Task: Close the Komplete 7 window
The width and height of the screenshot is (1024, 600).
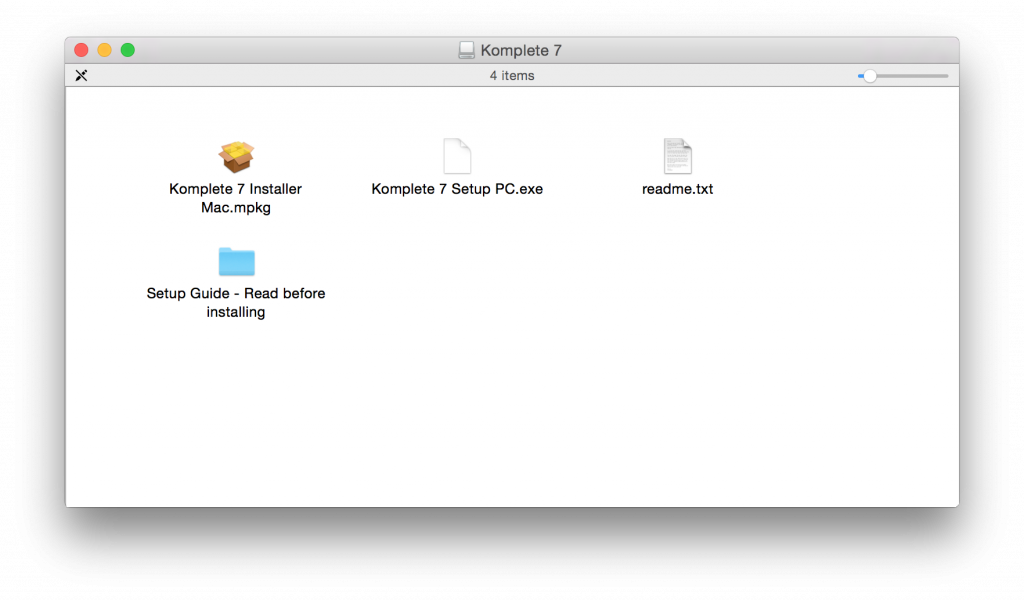Action: tap(82, 50)
